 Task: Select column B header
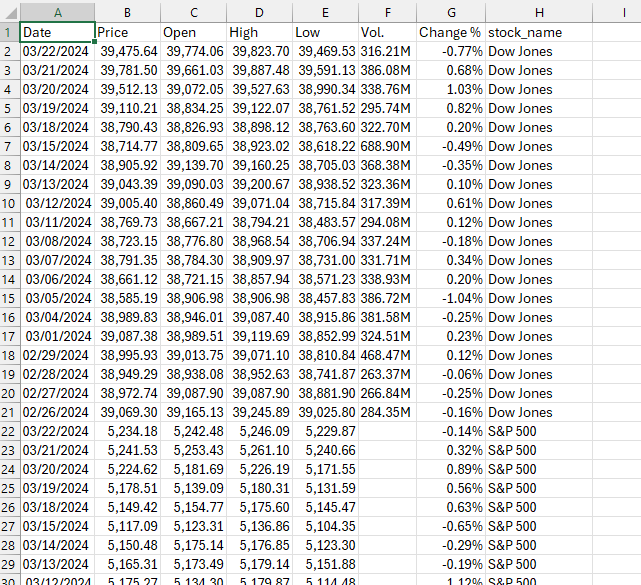click(128, 12)
